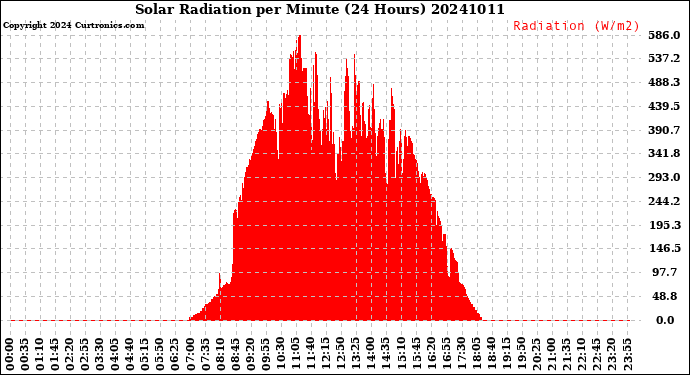690x375 pixels.
Task: Click the 00:00 time label
Action: (x=10, y=354)
